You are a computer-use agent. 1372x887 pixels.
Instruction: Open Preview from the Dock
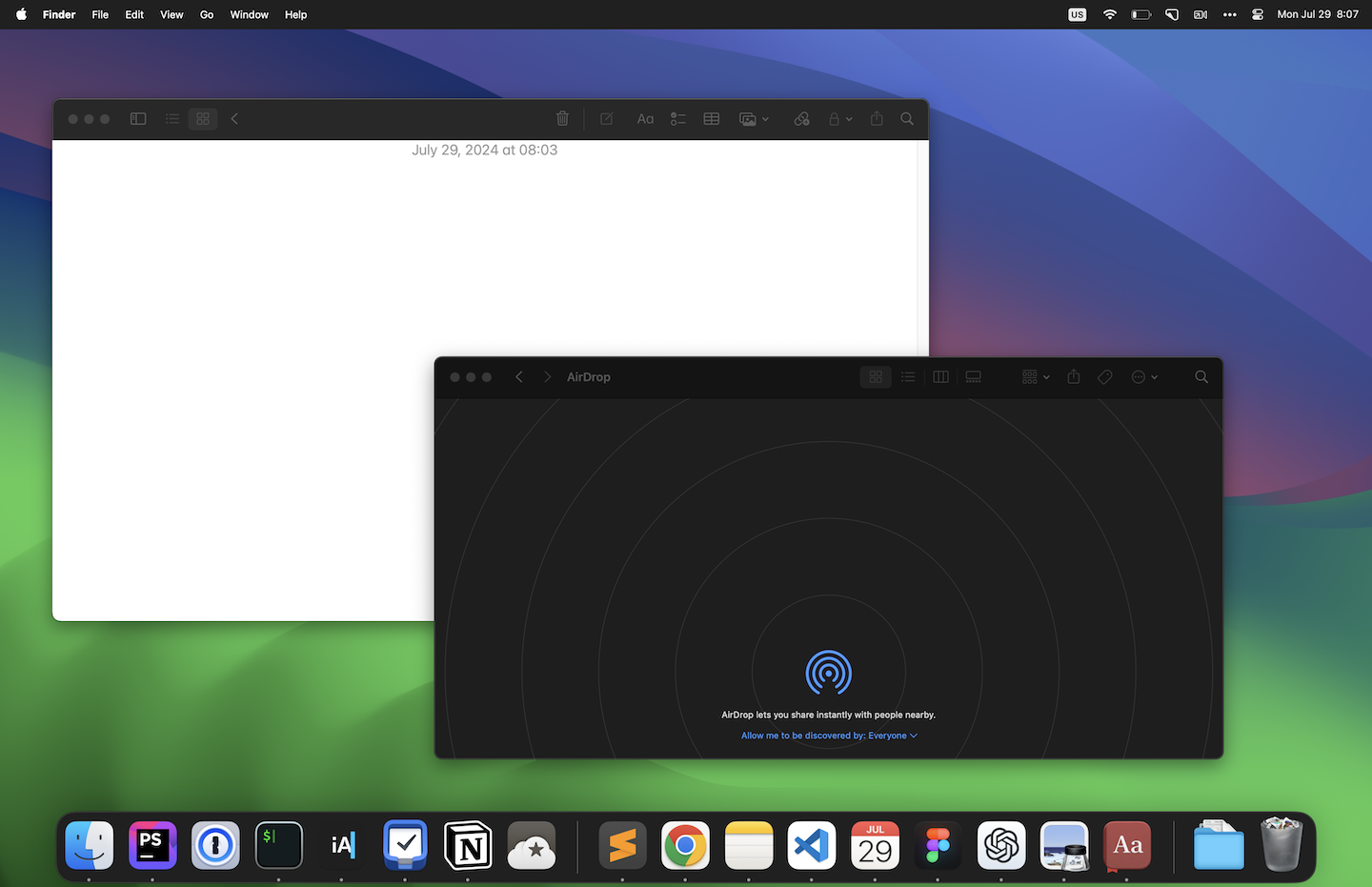pos(1064,845)
